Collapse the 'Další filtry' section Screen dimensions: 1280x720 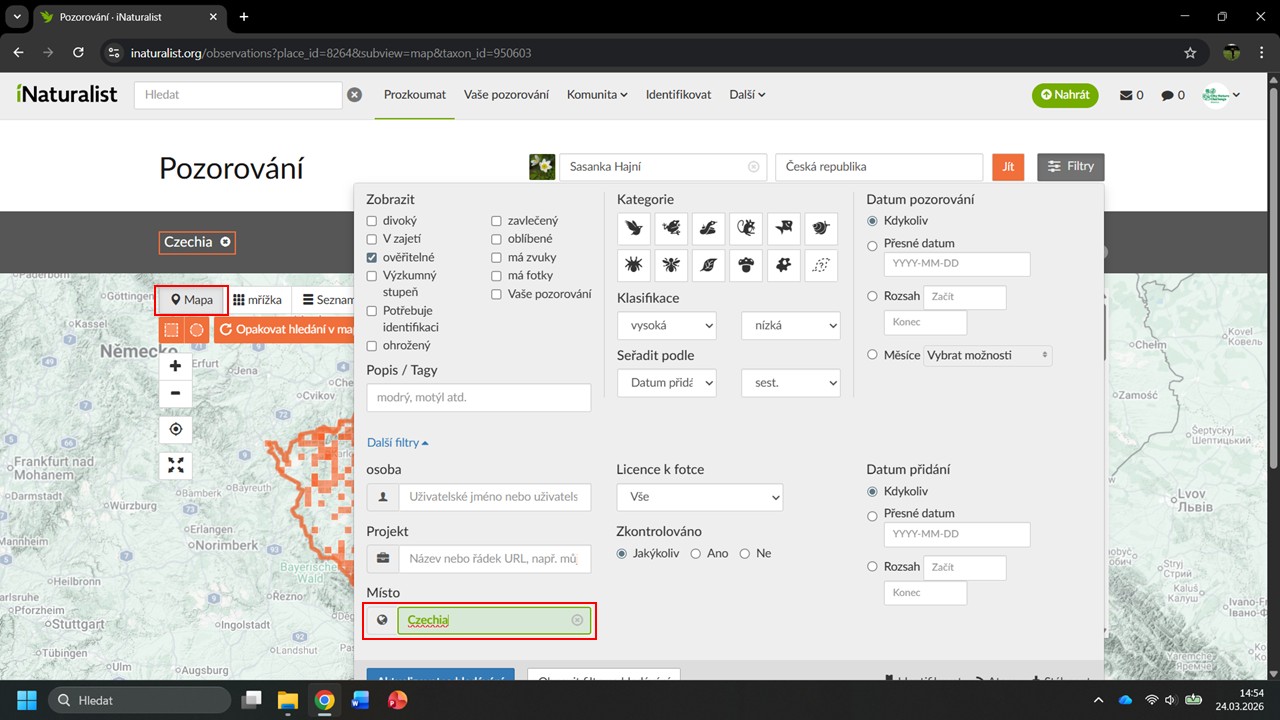coord(397,442)
